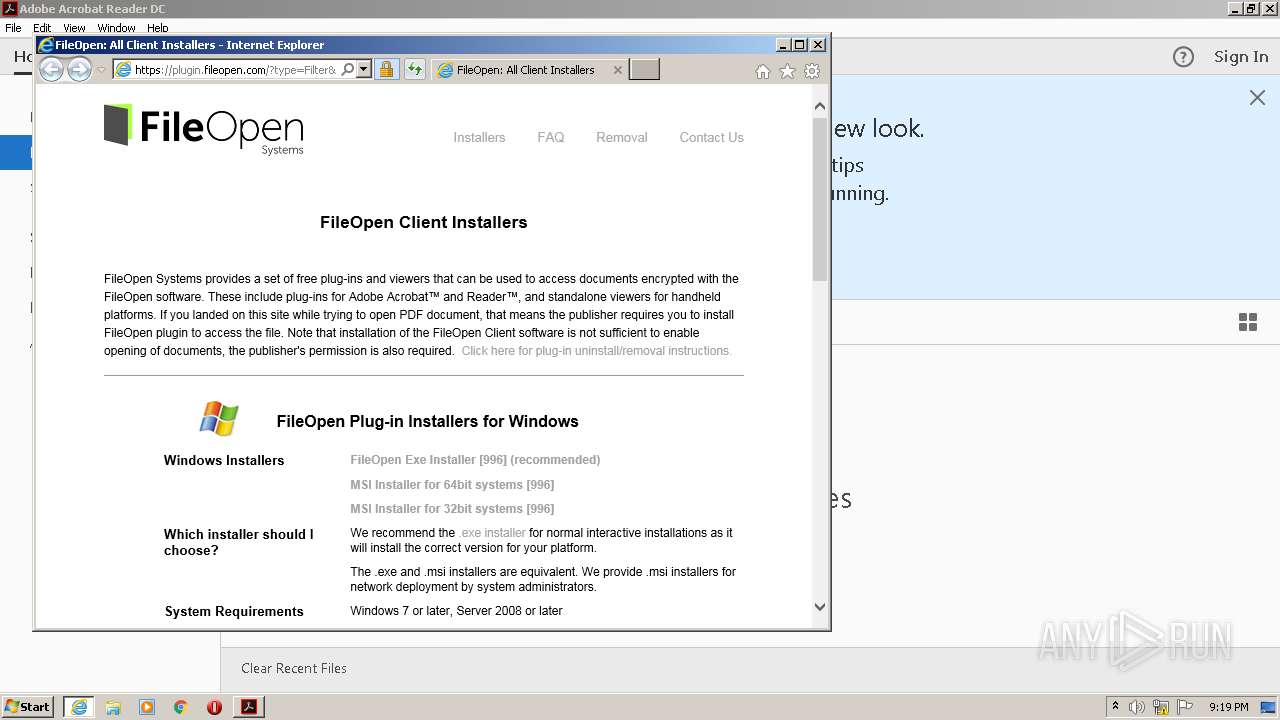Refresh the page with the refresh icon
The height and width of the screenshot is (720, 1280).
coord(415,70)
